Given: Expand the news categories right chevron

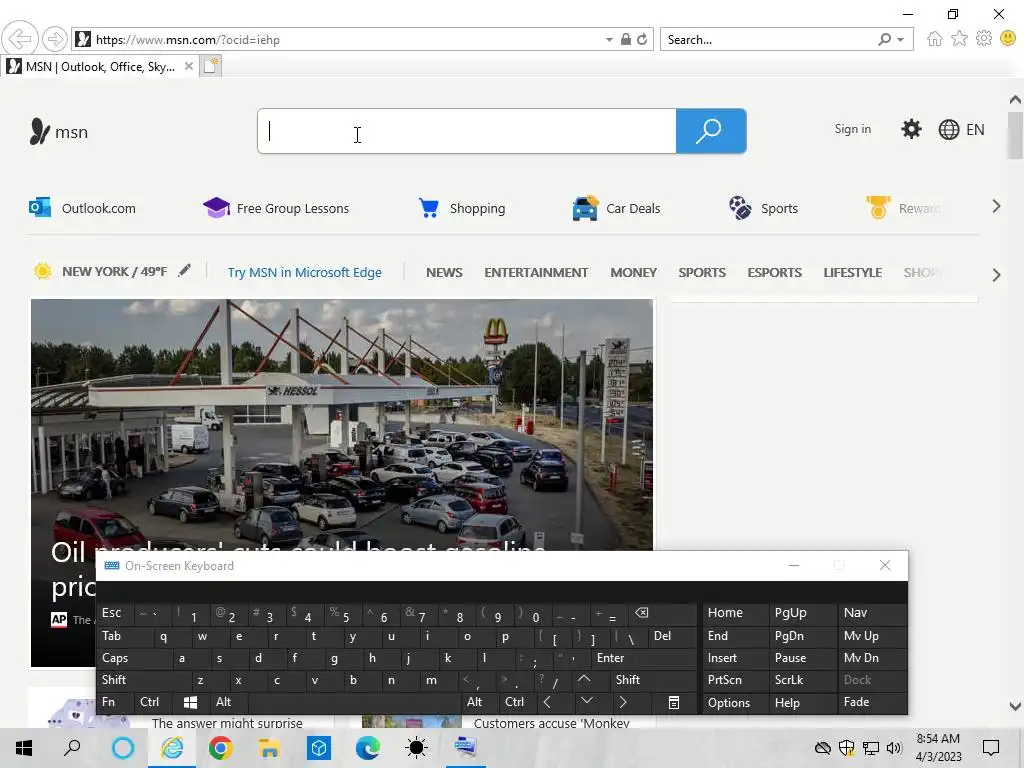Looking at the screenshot, I should click(x=996, y=275).
